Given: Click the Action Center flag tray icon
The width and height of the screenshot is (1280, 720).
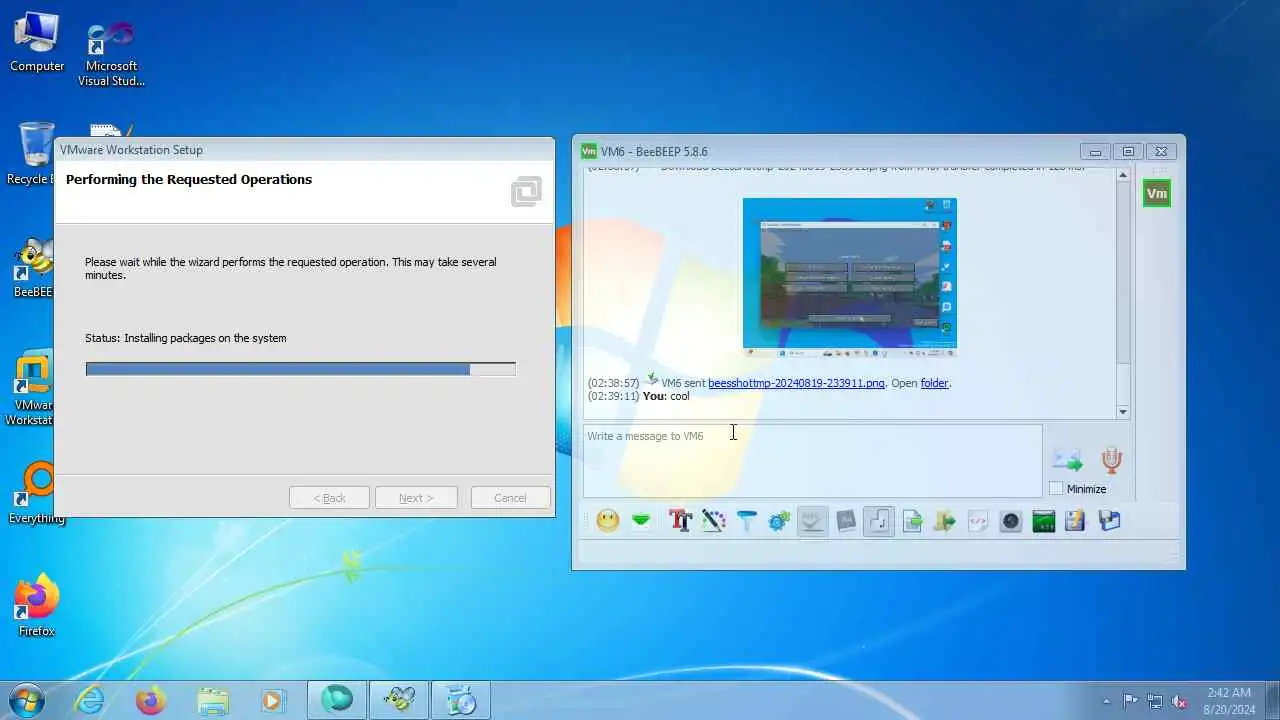Looking at the screenshot, I should point(1131,701).
